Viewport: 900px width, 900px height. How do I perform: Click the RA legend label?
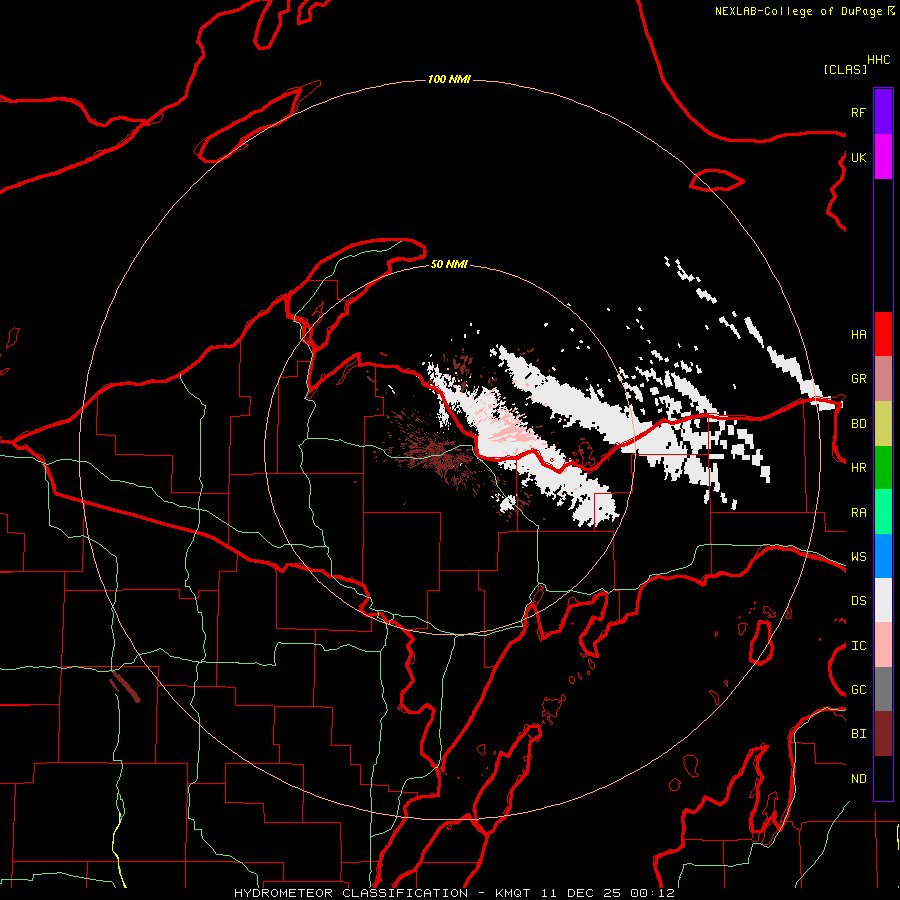(x=858, y=513)
